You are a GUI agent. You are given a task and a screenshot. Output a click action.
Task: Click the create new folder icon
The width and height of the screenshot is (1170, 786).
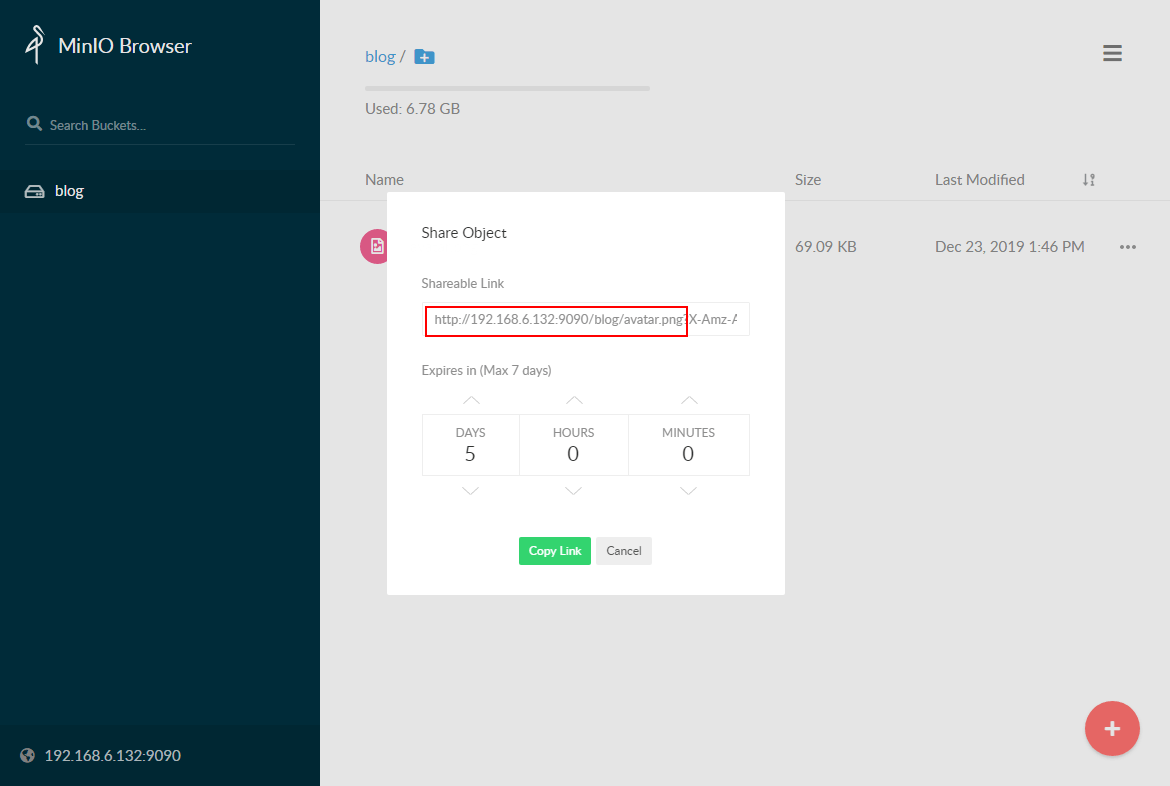pyautogui.click(x=424, y=57)
